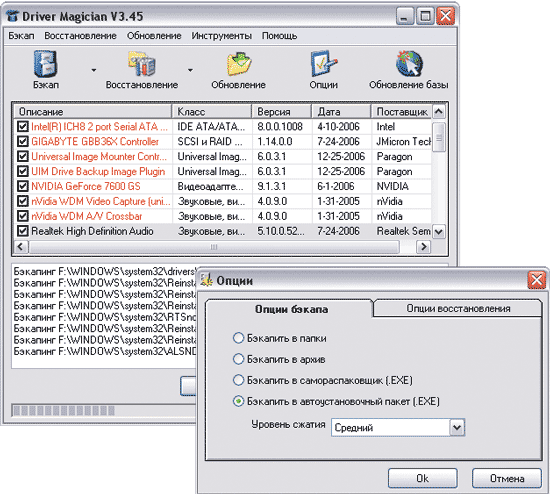The height and width of the screenshot is (494, 550).
Task: Maximize the Driver Magician window
Action: (425, 16)
